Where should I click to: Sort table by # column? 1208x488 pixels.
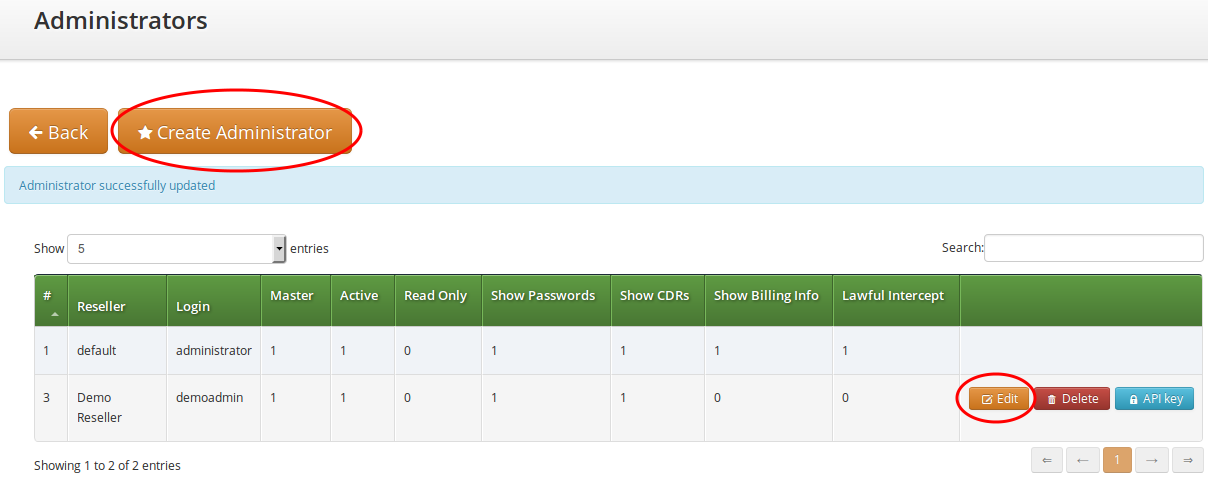coord(50,300)
